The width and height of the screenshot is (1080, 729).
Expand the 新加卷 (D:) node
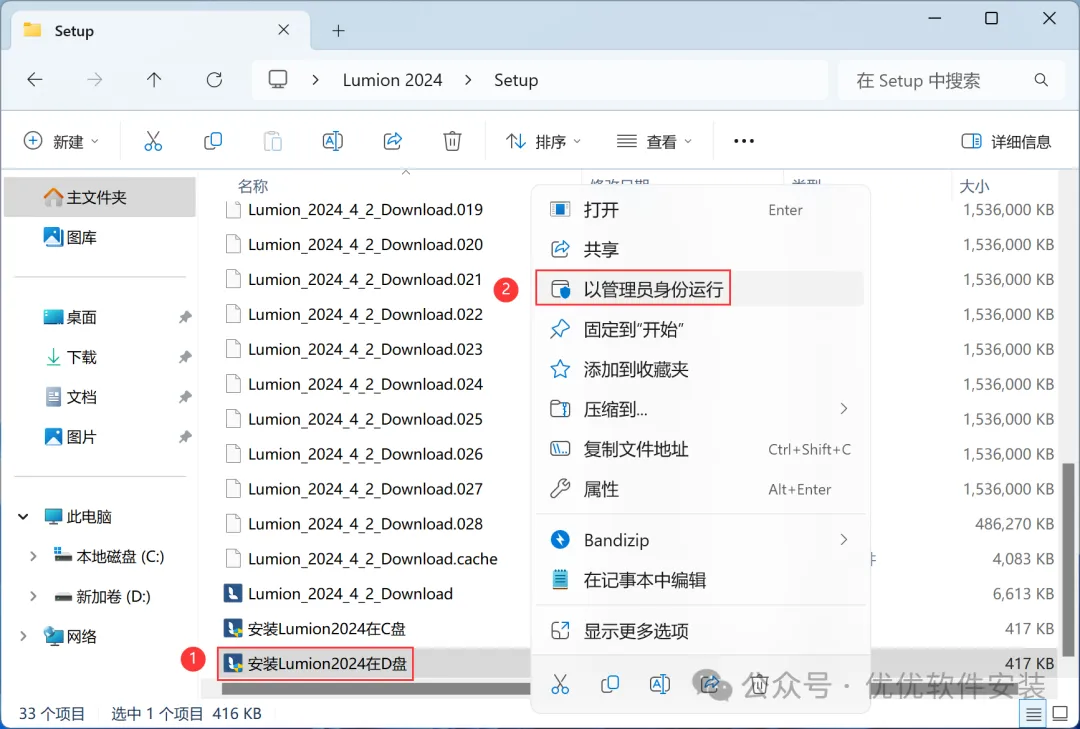(x=33, y=596)
